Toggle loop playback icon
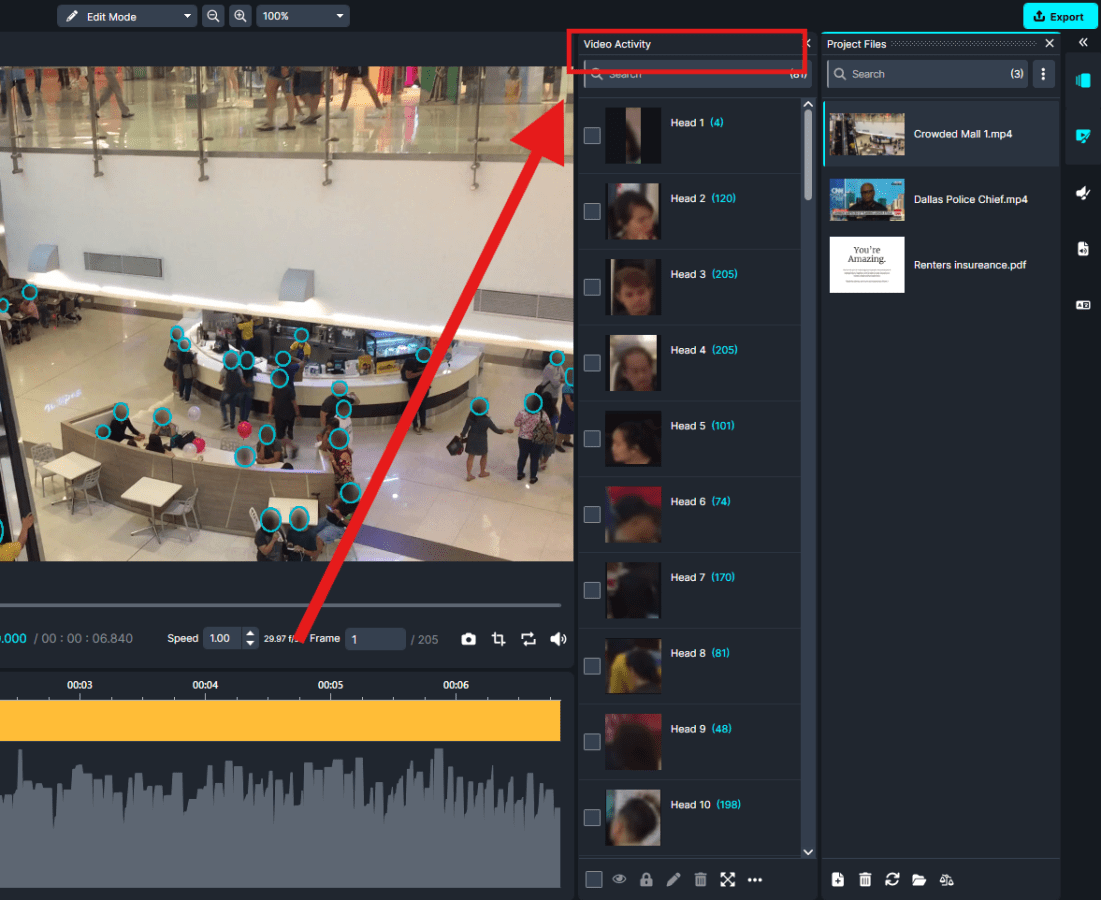Screen dimensions: 1101x900 click(x=529, y=639)
